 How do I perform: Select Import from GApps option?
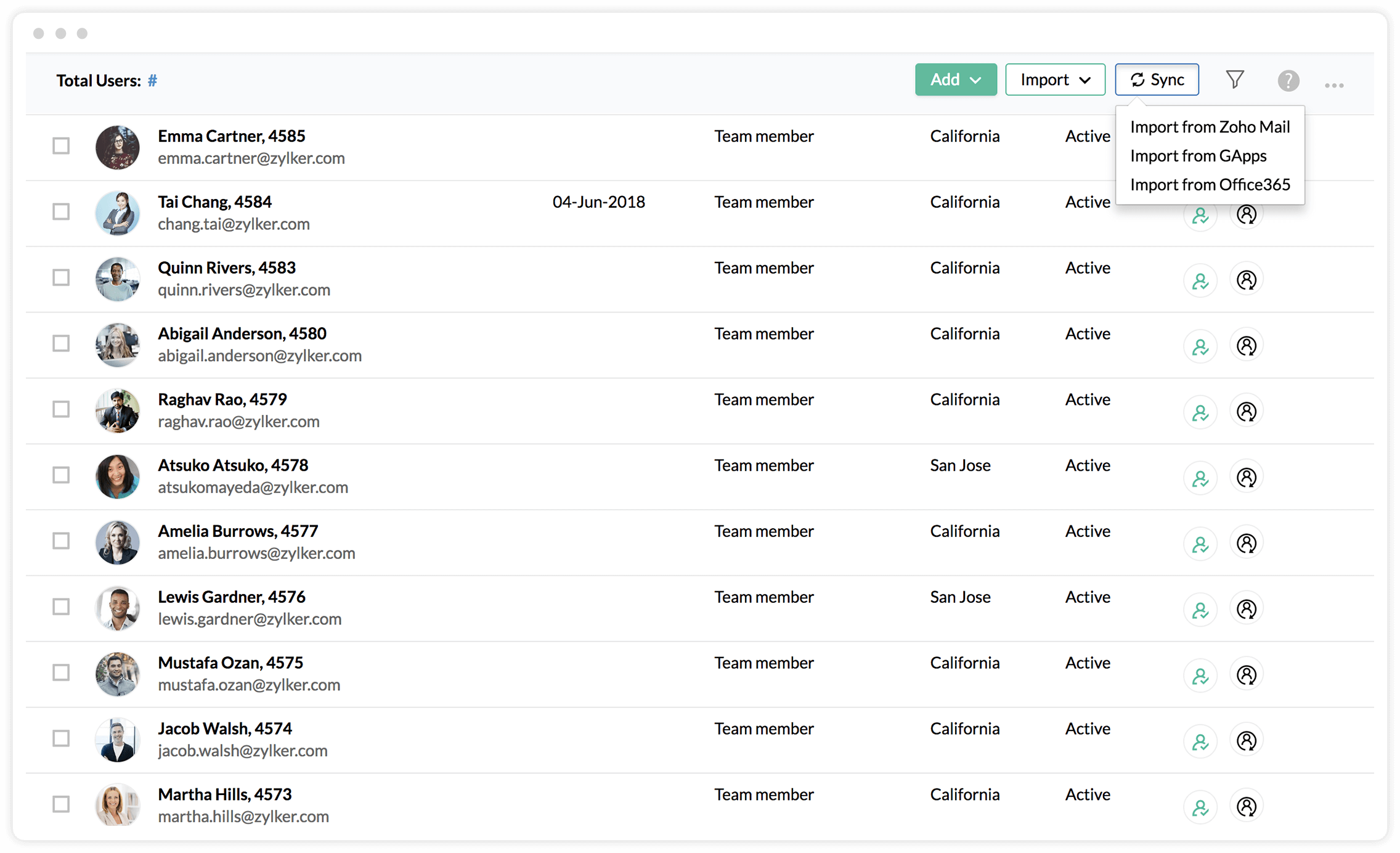(1198, 156)
